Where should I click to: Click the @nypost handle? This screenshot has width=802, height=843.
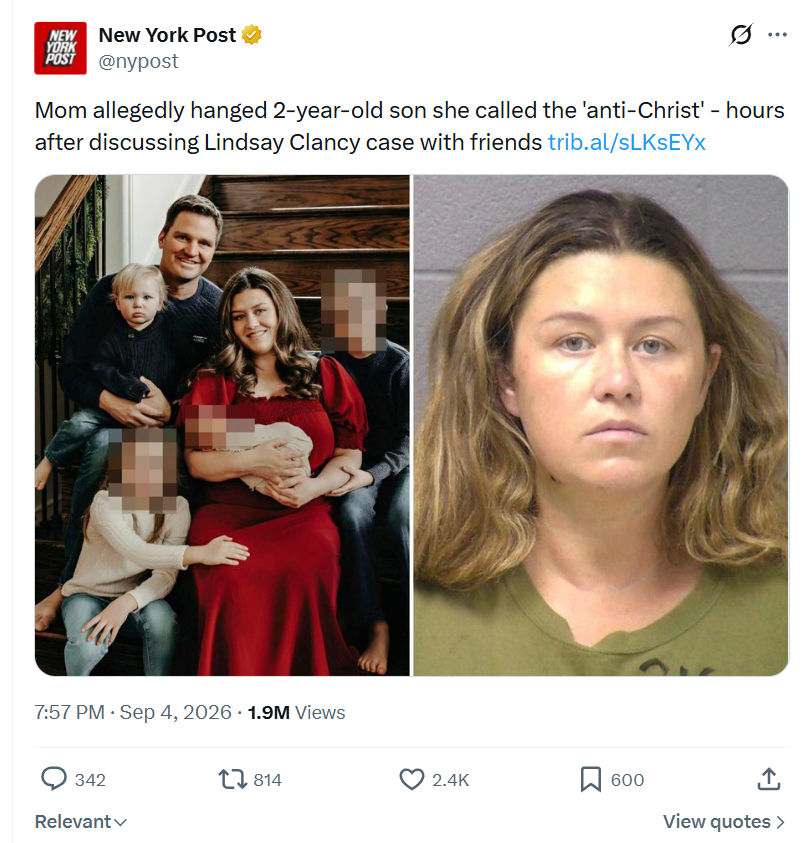click(138, 61)
